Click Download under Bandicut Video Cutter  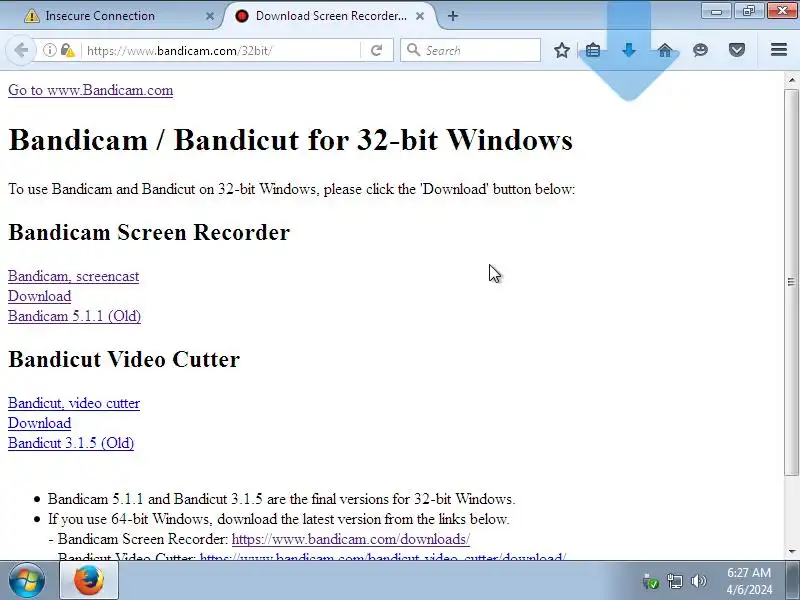39,423
